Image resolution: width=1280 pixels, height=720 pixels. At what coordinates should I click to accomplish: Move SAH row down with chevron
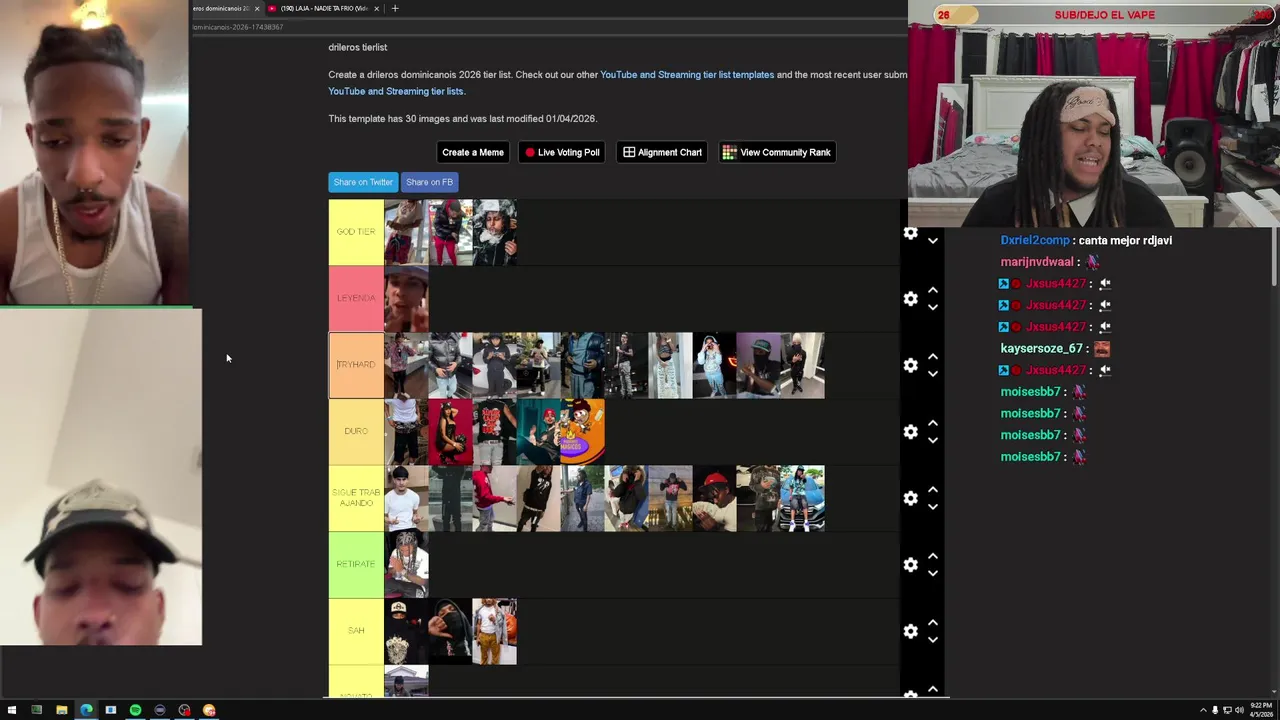click(x=933, y=640)
